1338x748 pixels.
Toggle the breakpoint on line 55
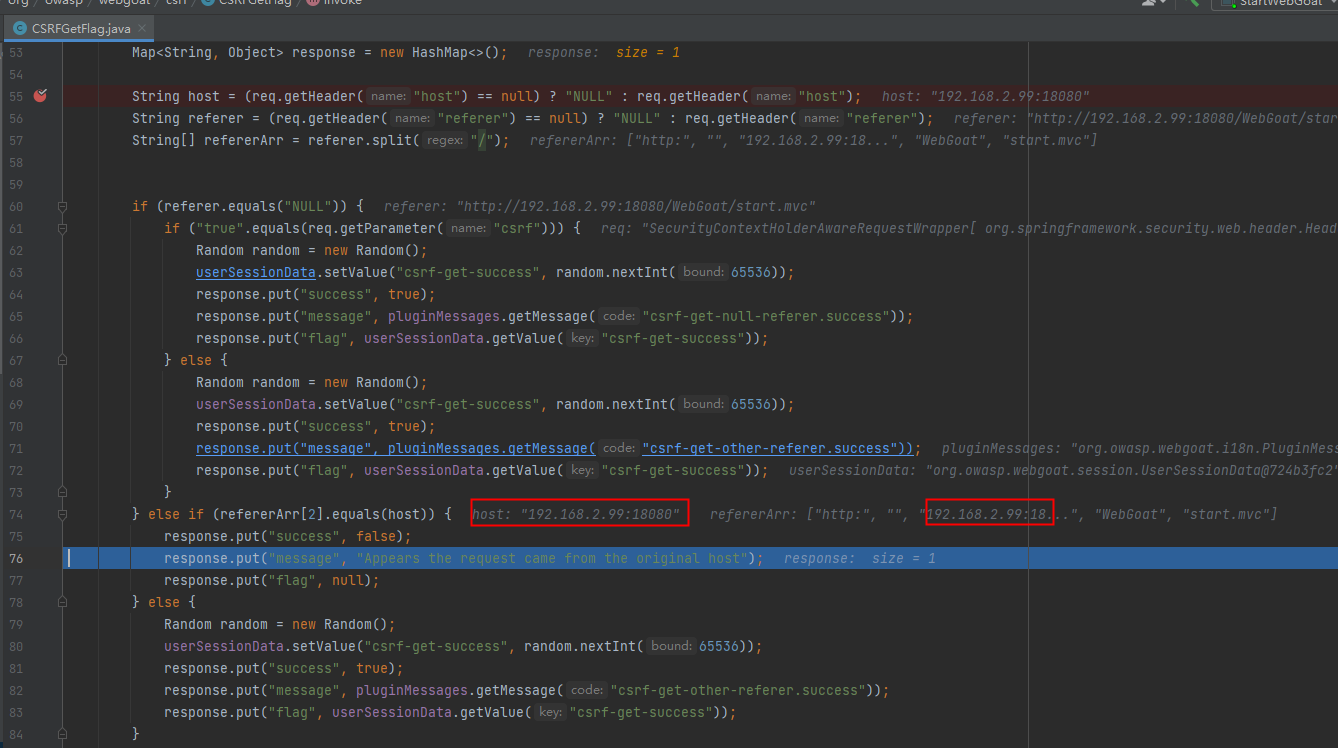[40, 96]
